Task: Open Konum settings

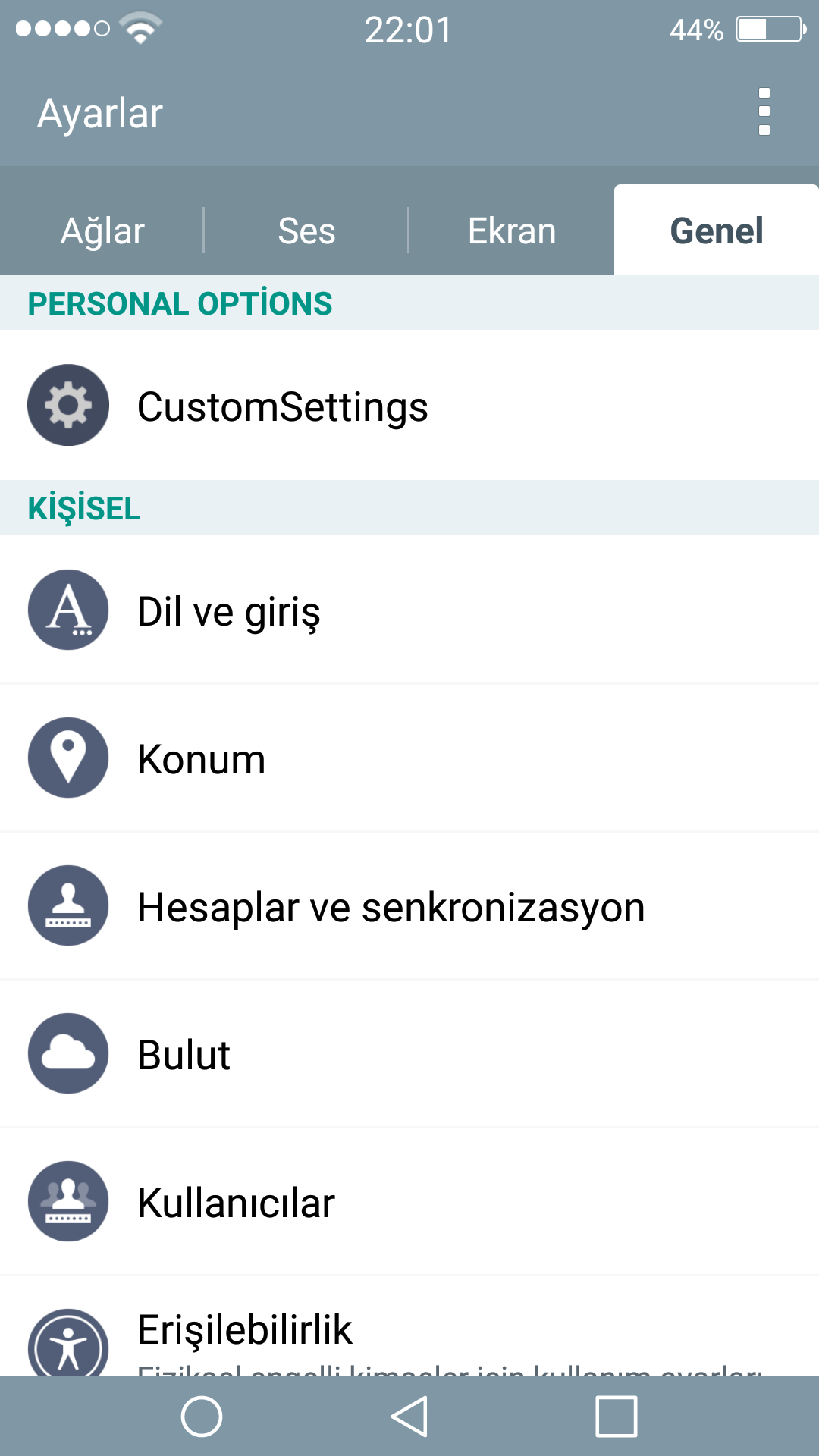Action: 409,758
